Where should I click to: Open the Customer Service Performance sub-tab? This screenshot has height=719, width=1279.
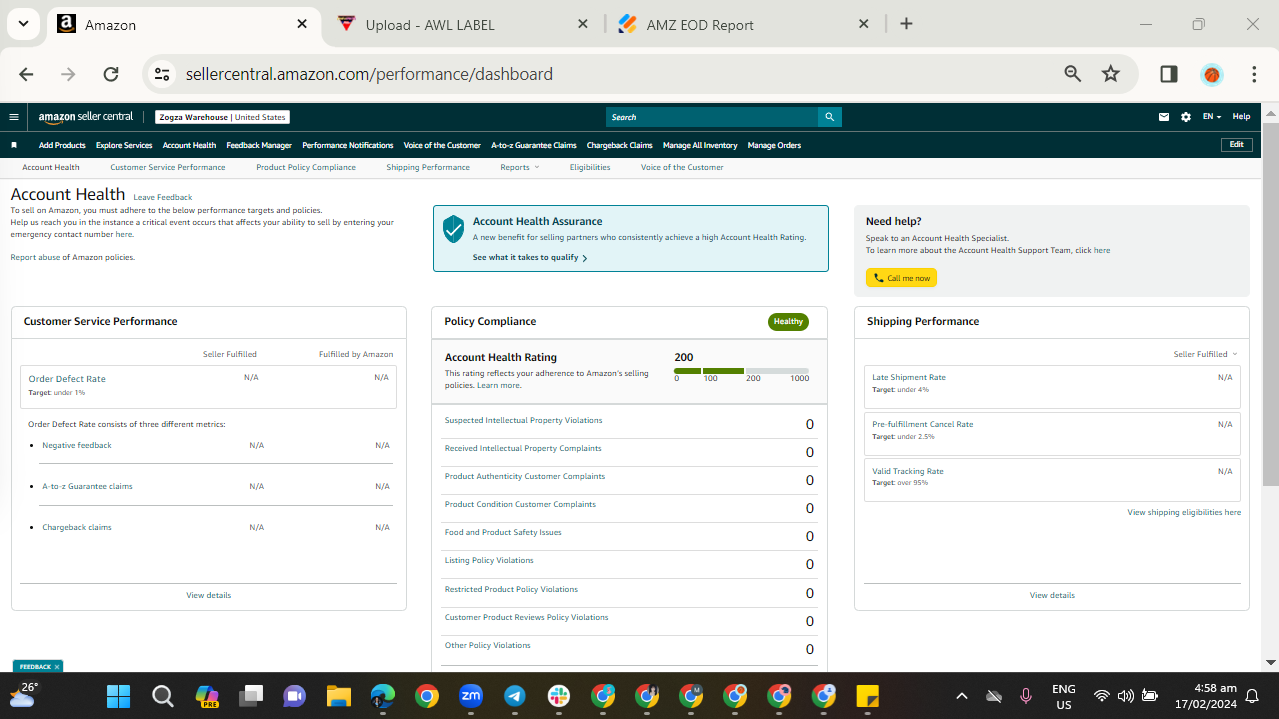(x=168, y=167)
